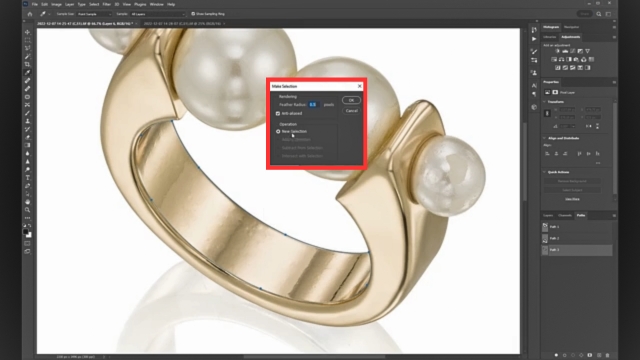Screen dimensions: 640x360
Task: Click the Delete current path trash icon
Action: pos(607,356)
